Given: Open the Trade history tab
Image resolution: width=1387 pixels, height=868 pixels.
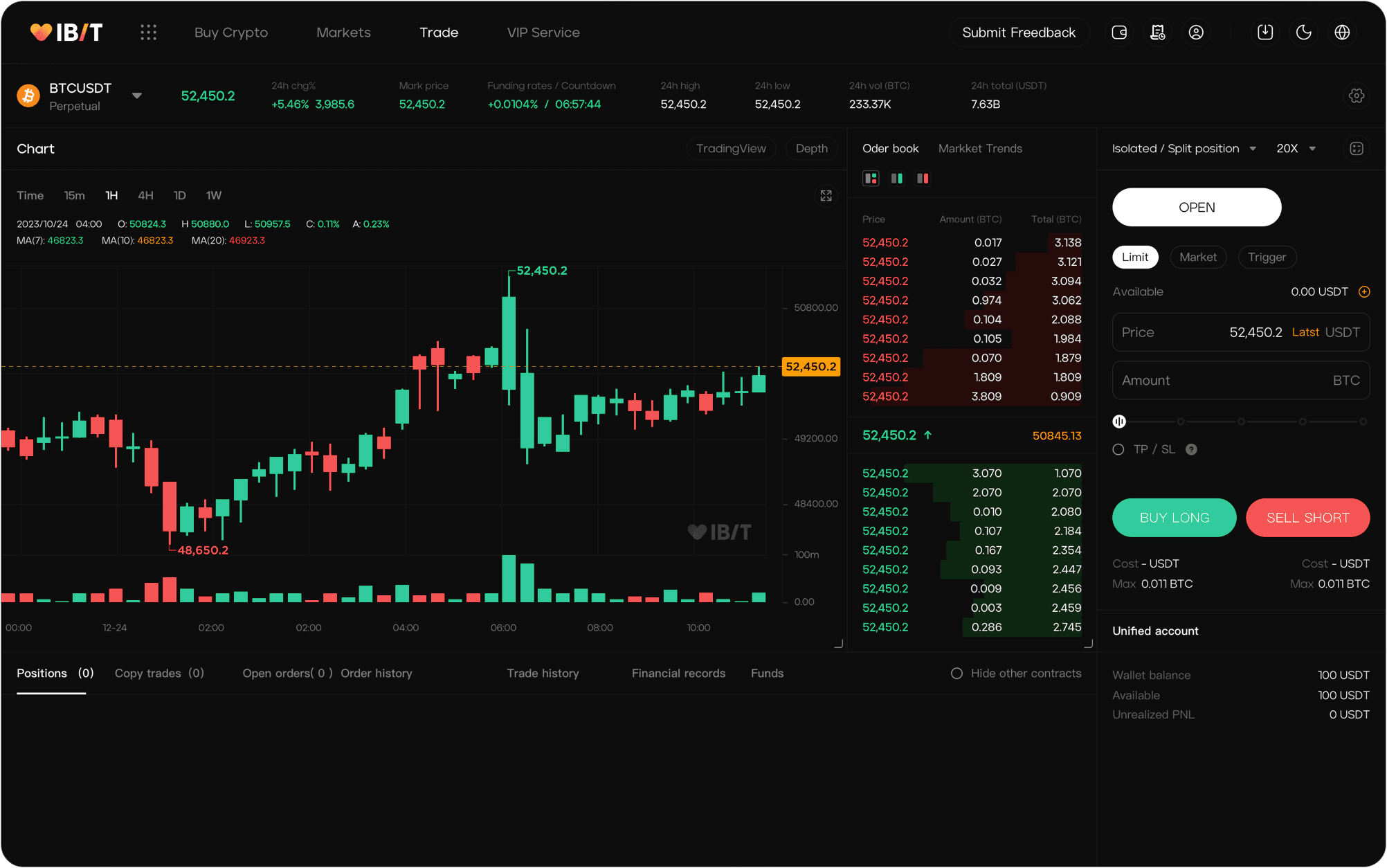Looking at the screenshot, I should tap(543, 673).
